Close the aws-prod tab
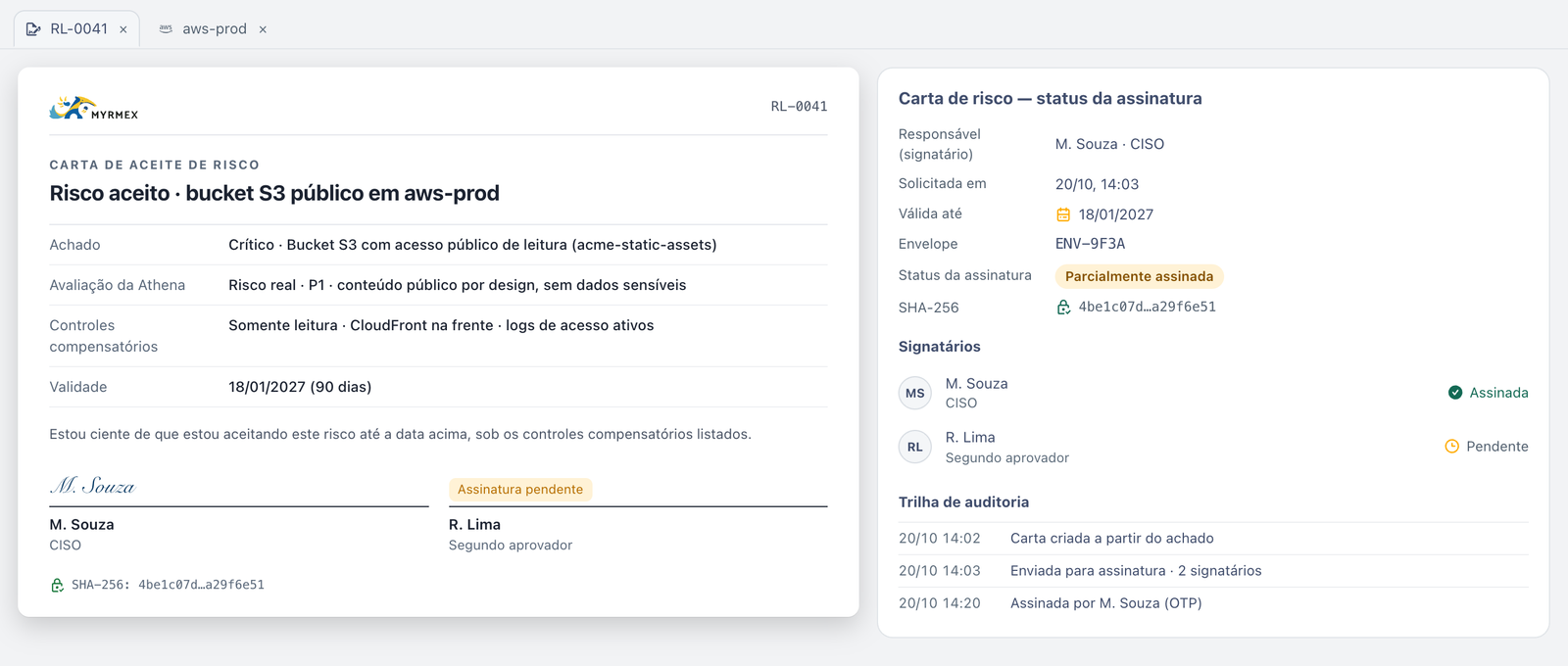This screenshot has height=666, width=1568. (263, 29)
